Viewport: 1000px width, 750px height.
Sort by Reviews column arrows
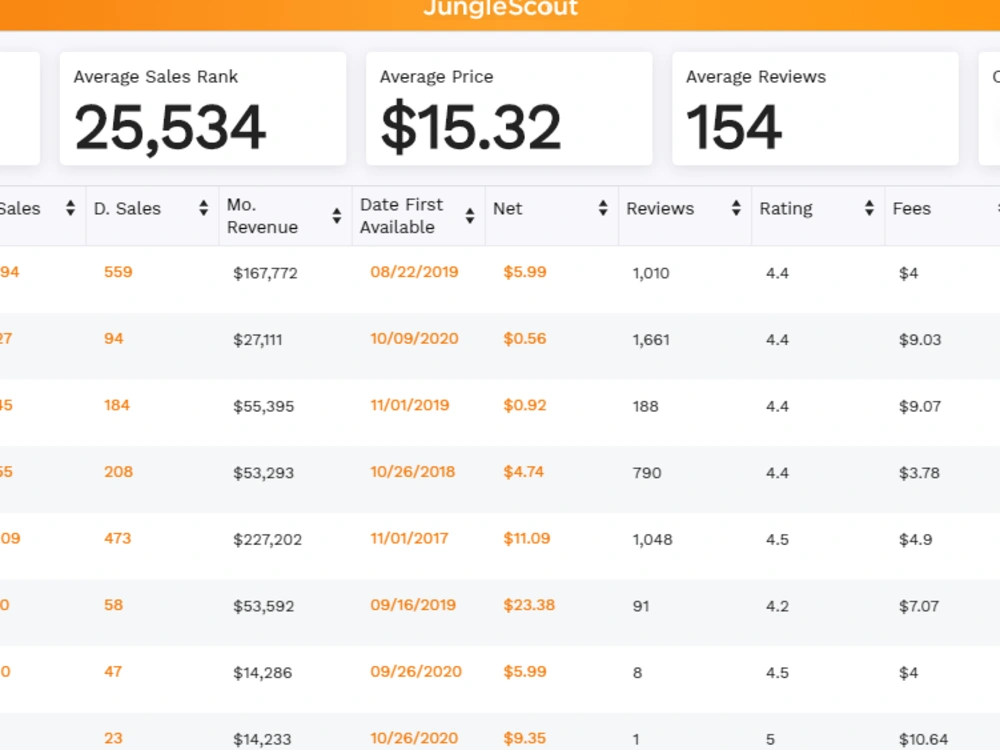[737, 208]
